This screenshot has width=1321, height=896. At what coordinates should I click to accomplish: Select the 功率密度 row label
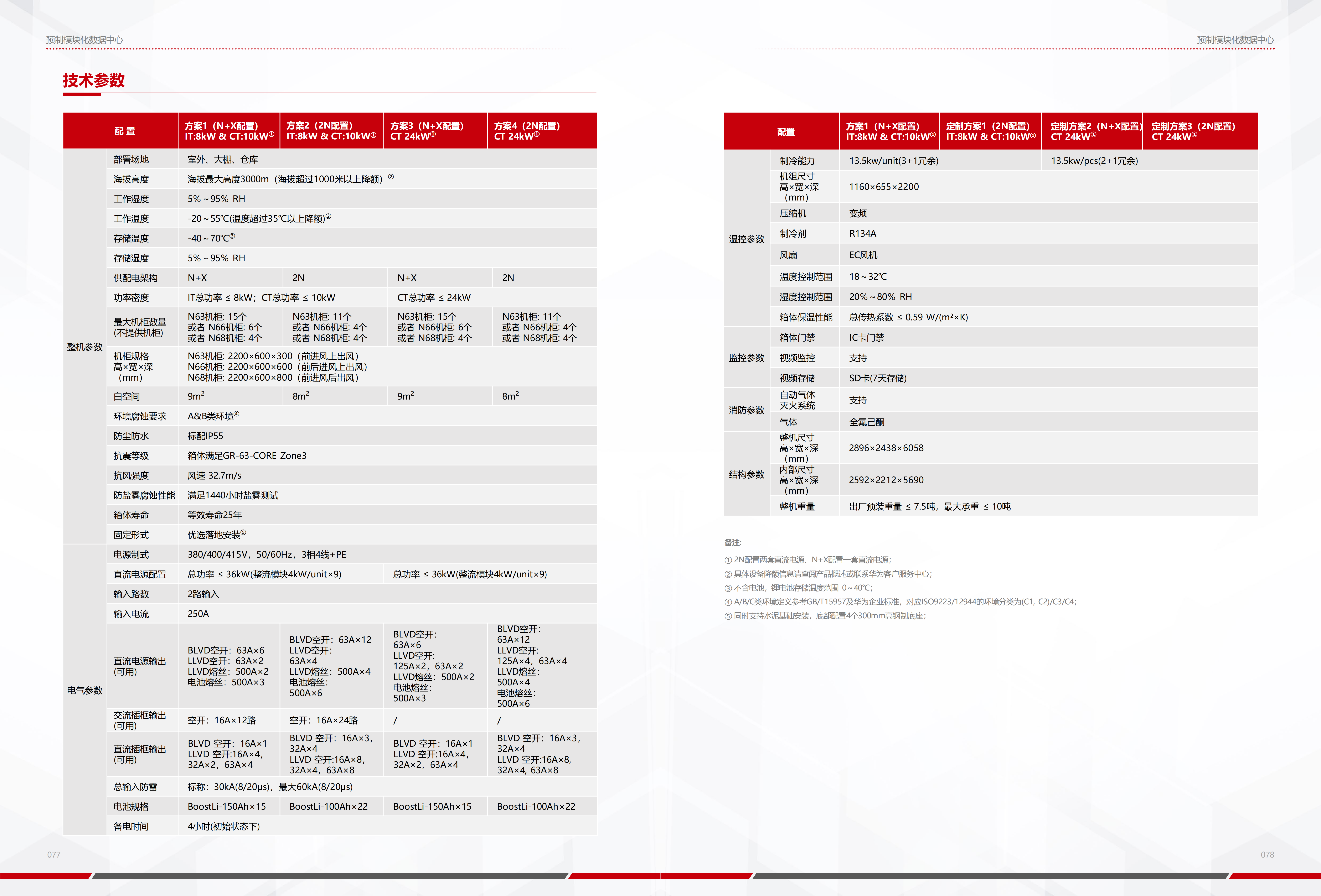coord(131,298)
